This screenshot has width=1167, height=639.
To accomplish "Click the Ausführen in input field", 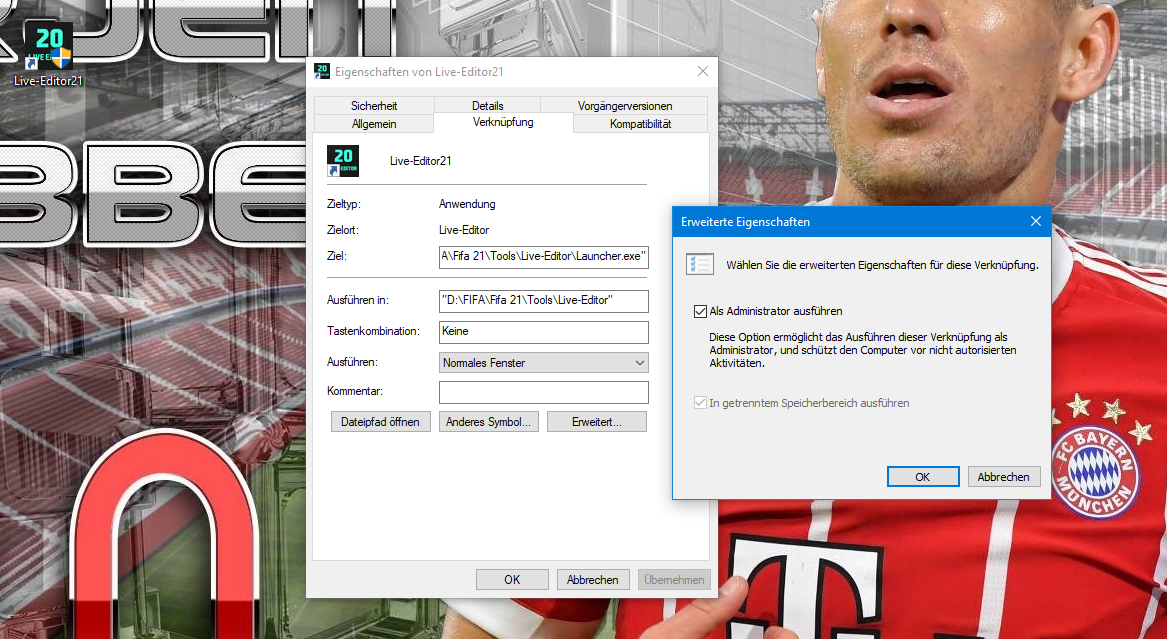I will 543,301.
